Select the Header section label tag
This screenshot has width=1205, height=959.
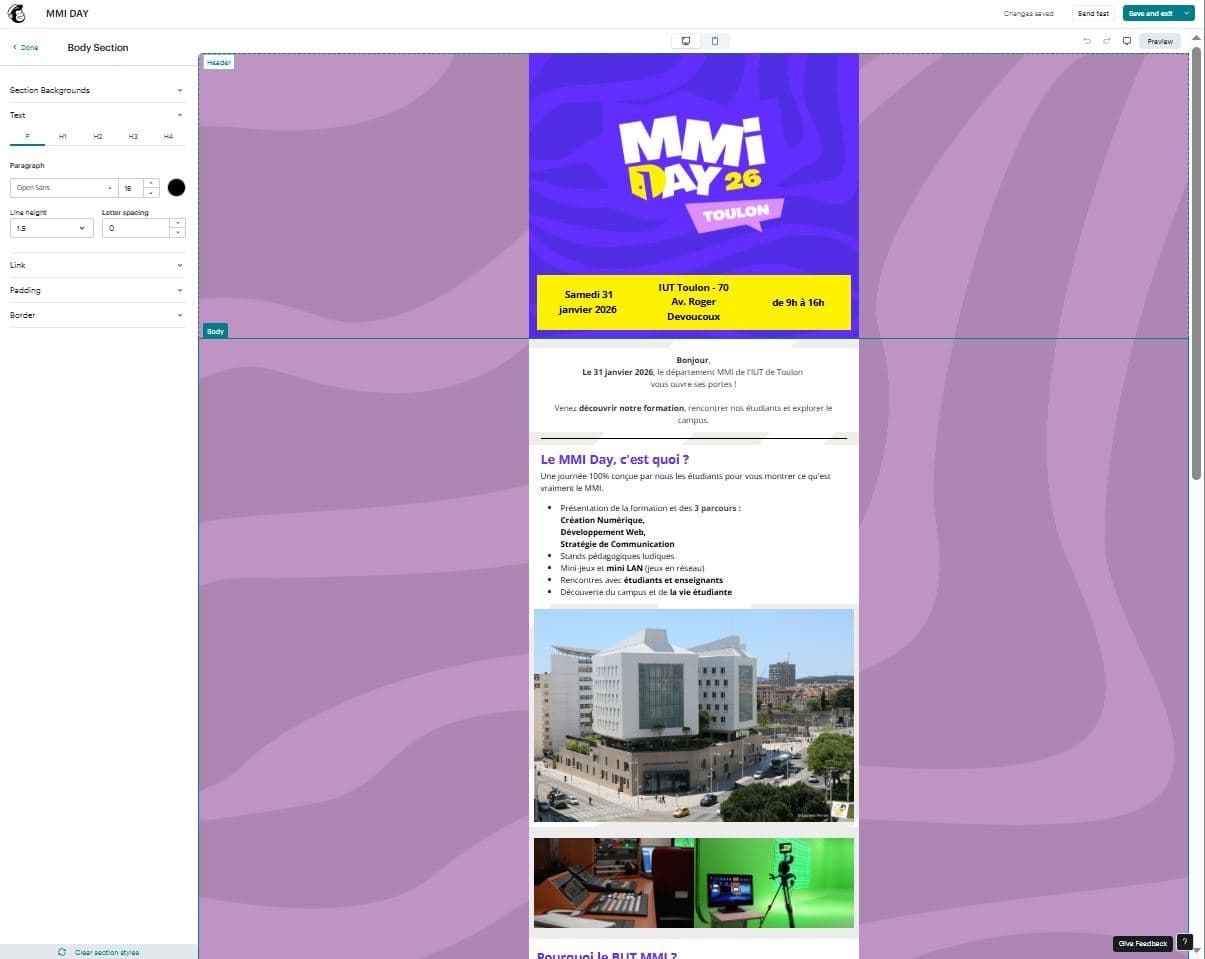point(219,62)
